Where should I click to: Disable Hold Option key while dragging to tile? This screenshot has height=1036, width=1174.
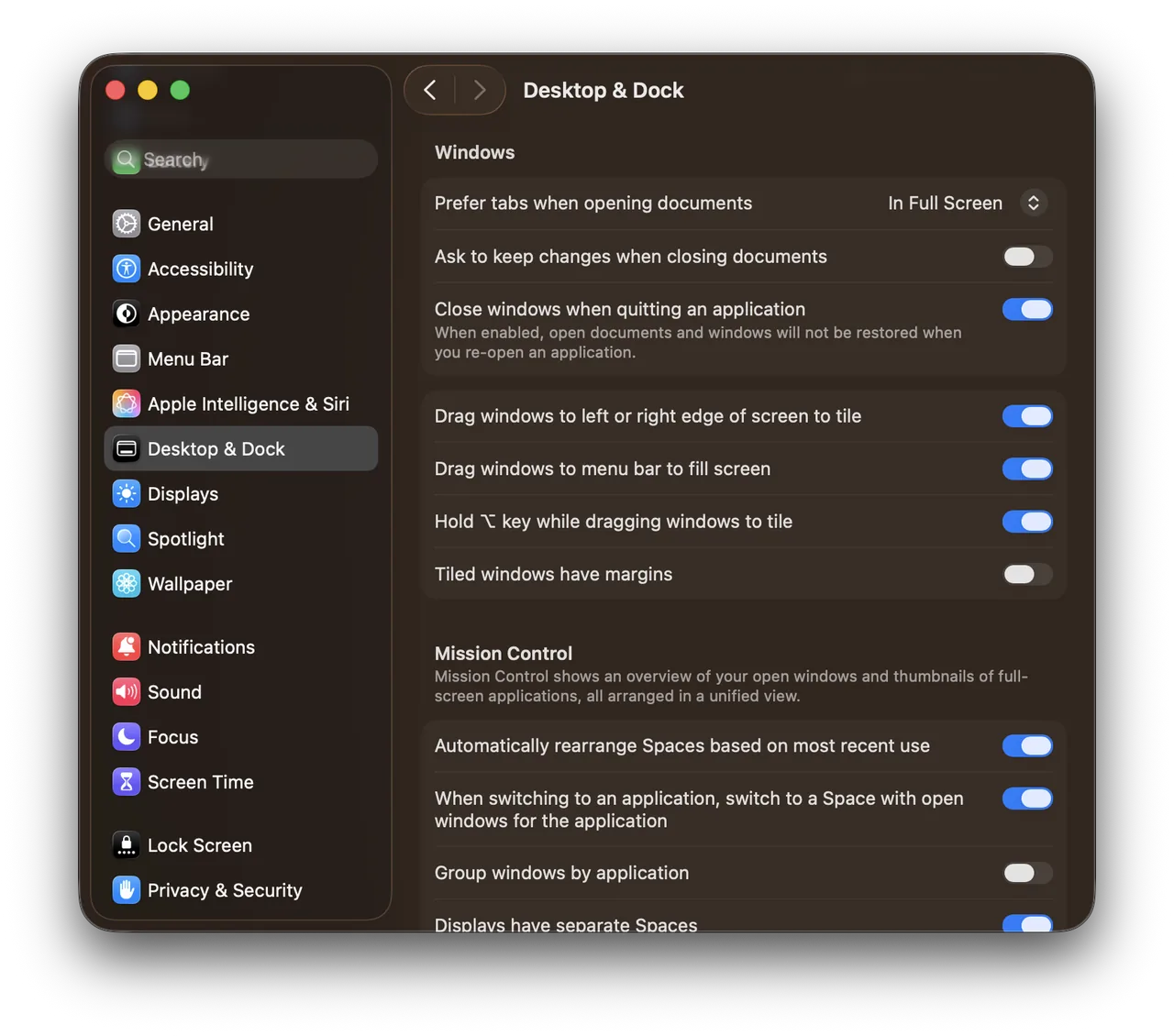pyautogui.click(x=1027, y=522)
